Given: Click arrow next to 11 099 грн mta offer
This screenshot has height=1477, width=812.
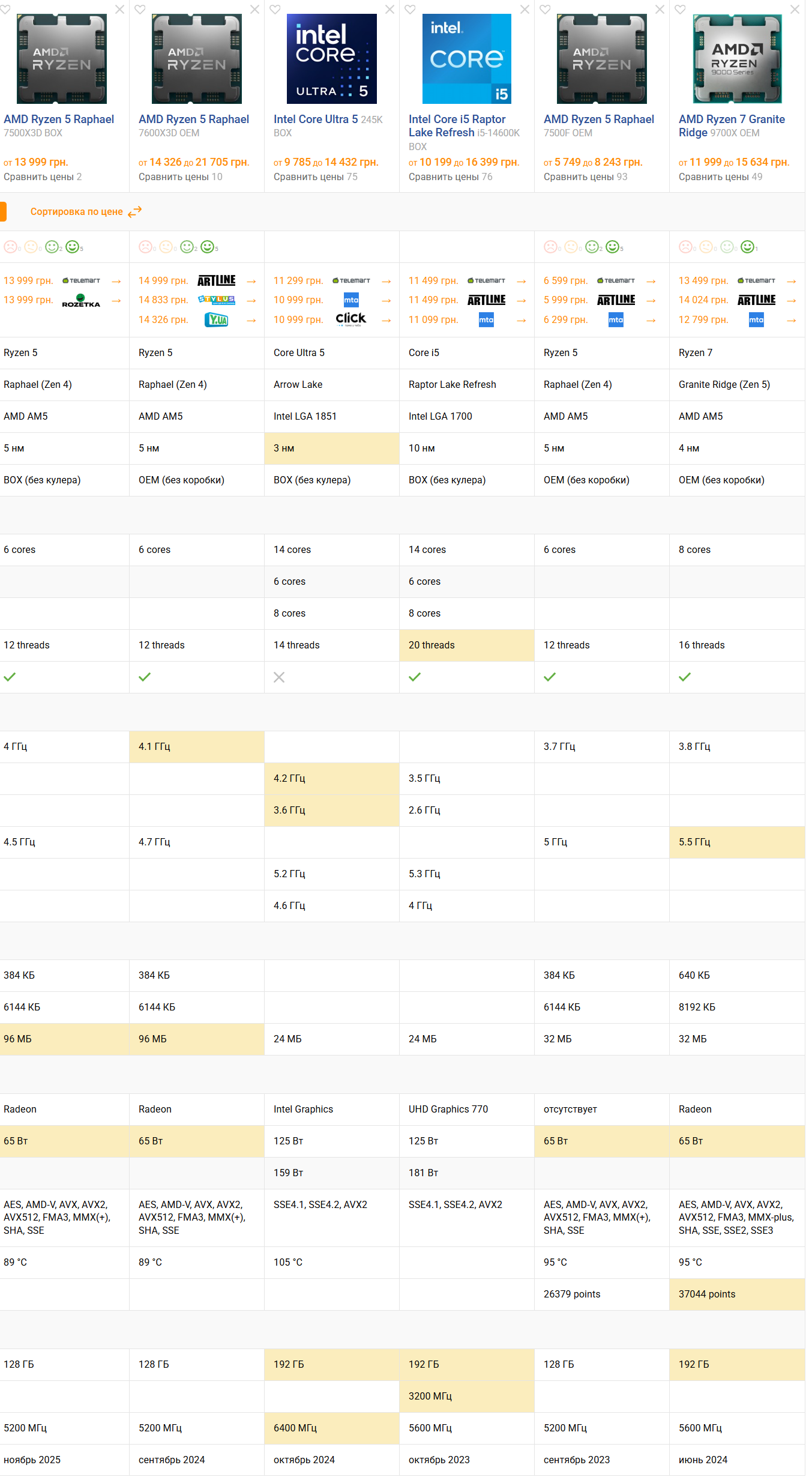Looking at the screenshot, I should pyautogui.click(x=522, y=321).
